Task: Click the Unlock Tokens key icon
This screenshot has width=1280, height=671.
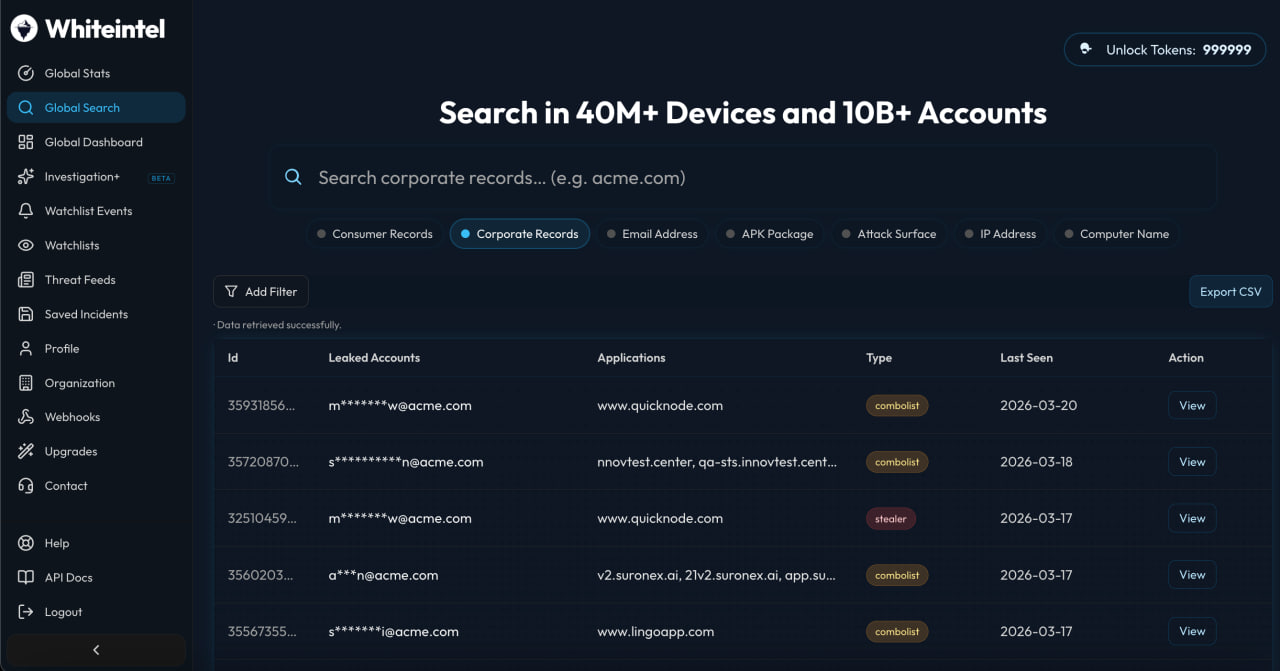Action: coord(1086,49)
